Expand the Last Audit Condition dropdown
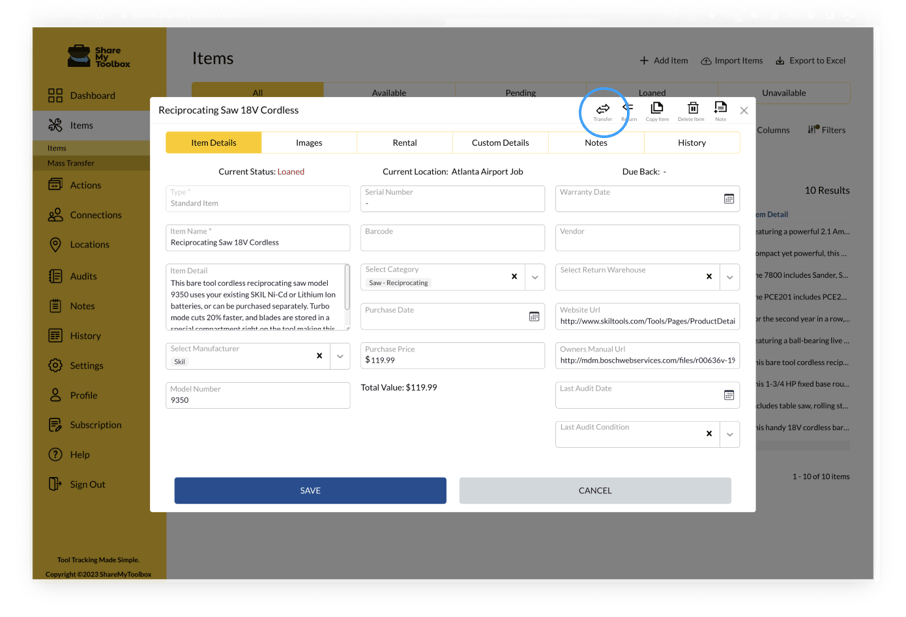 (730, 434)
